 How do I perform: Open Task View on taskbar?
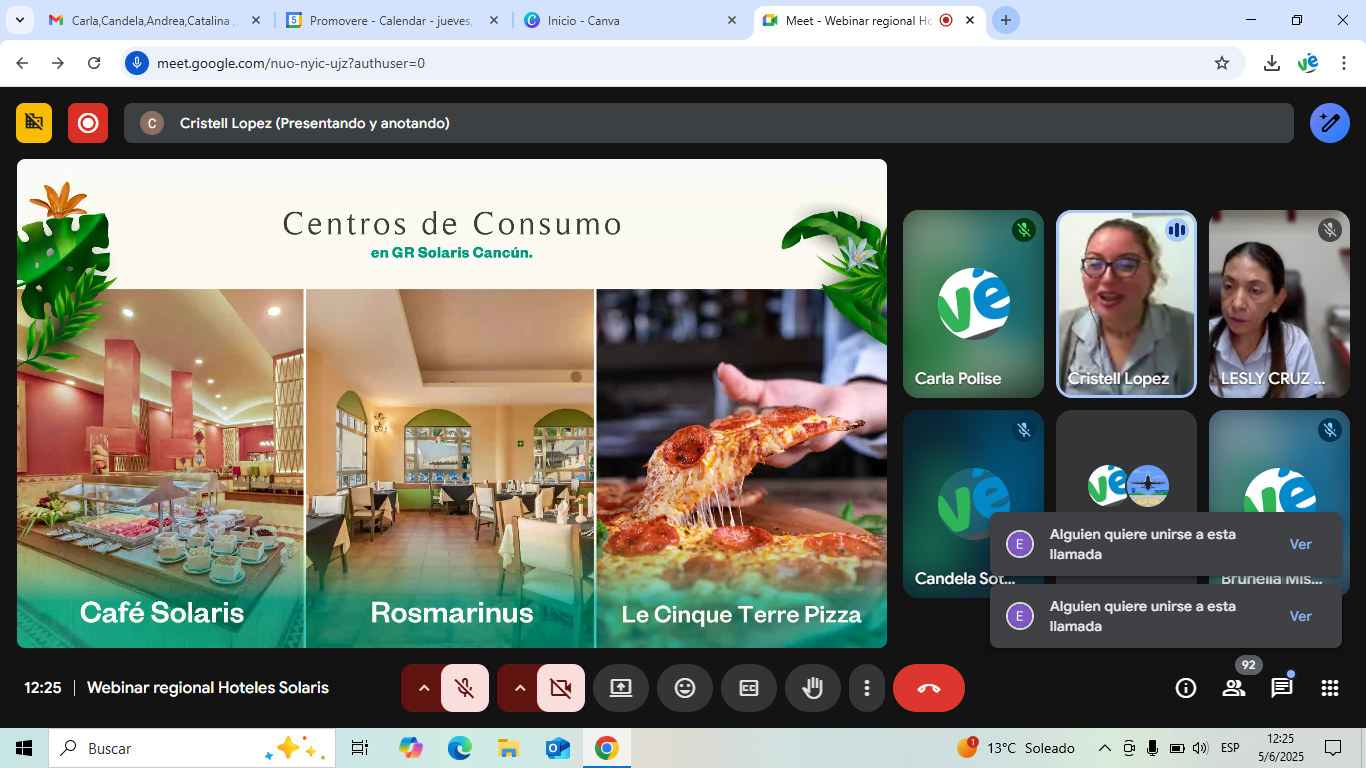(x=360, y=748)
